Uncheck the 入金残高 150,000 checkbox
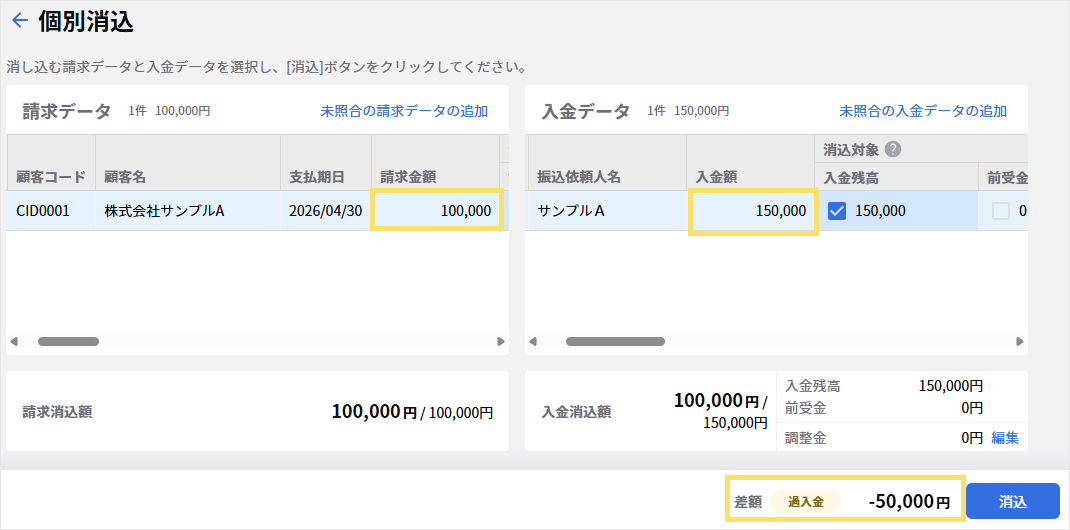Screen dimensions: 1070x530 pyautogui.click(x=837, y=211)
